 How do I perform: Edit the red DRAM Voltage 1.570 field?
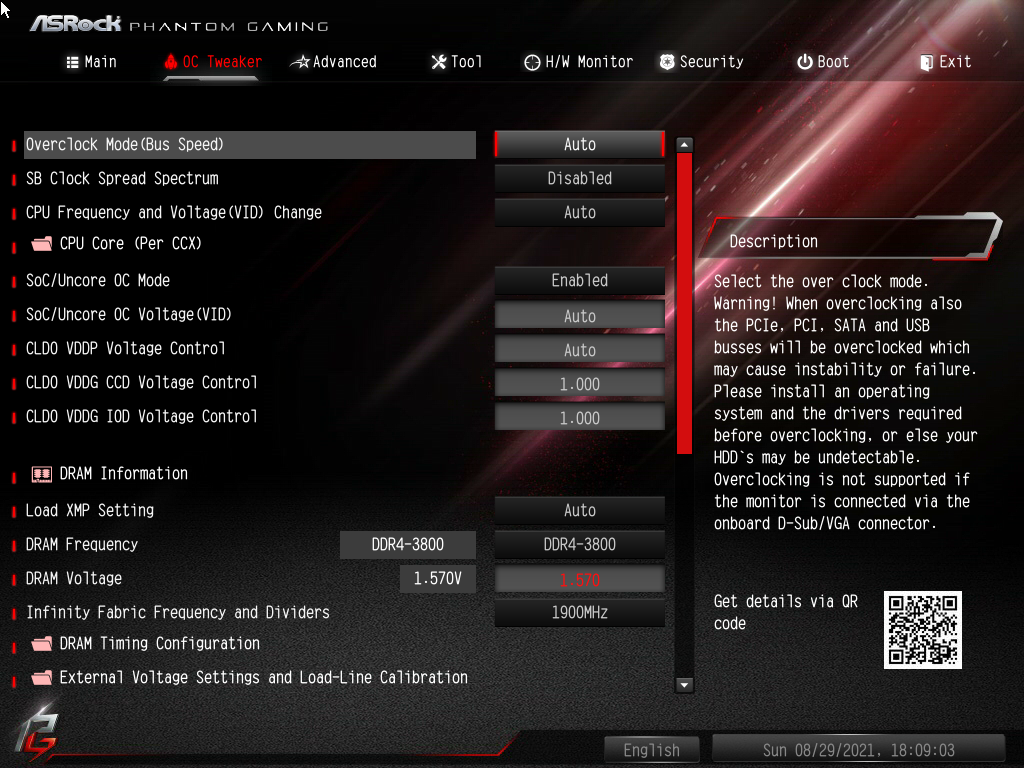click(x=580, y=579)
